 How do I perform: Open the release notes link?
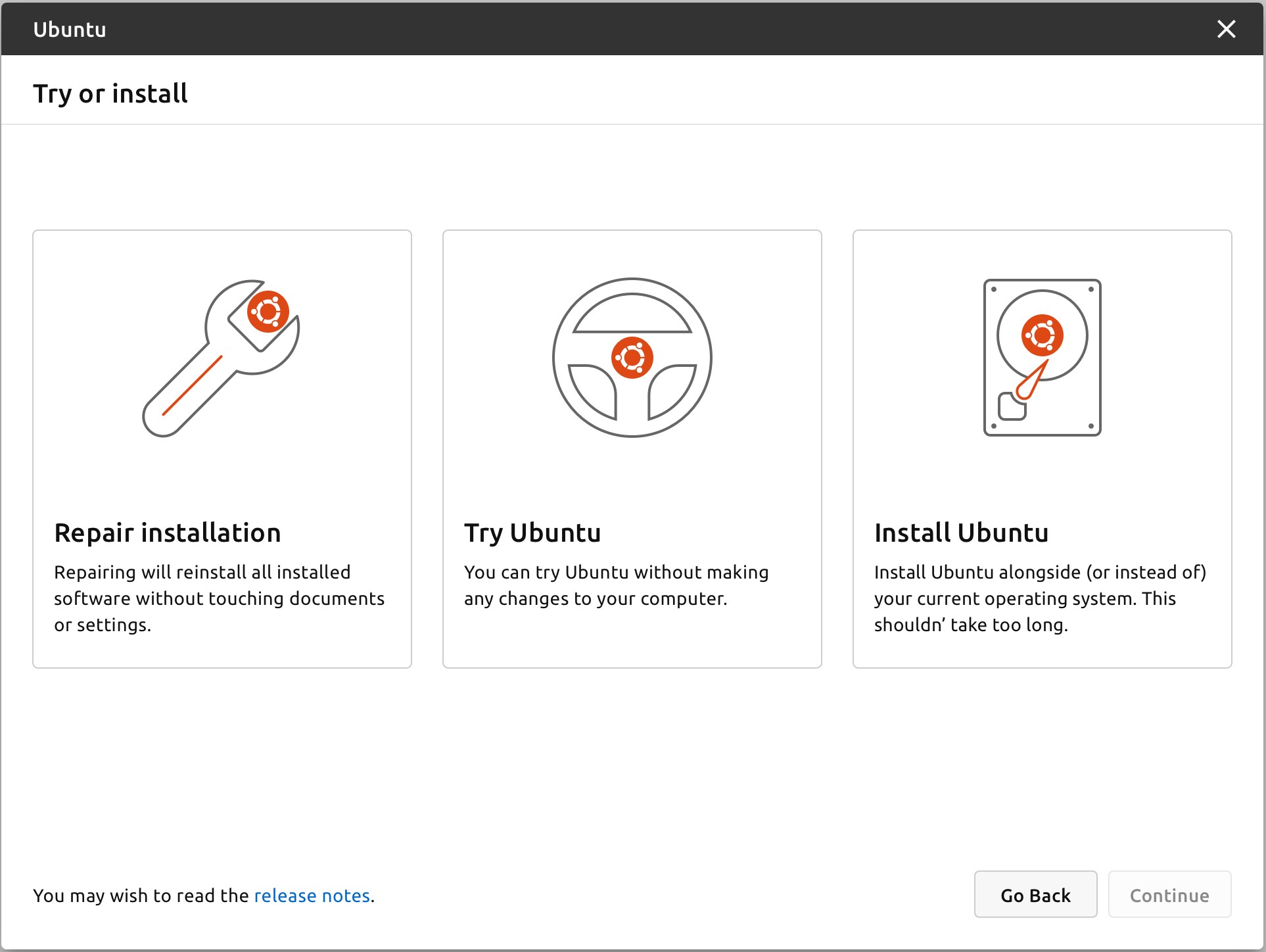point(312,895)
